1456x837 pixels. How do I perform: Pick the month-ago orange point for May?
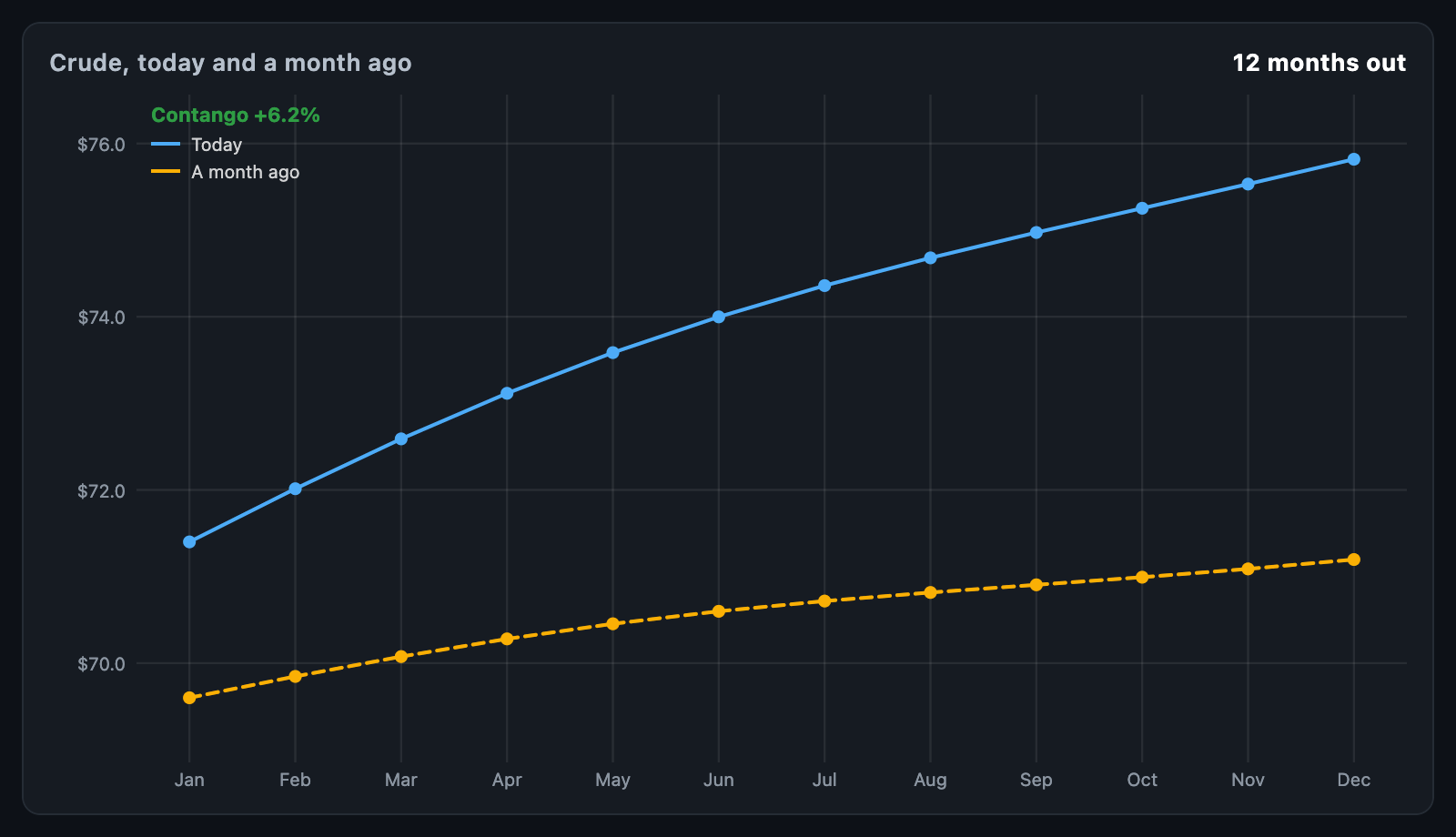coord(612,623)
